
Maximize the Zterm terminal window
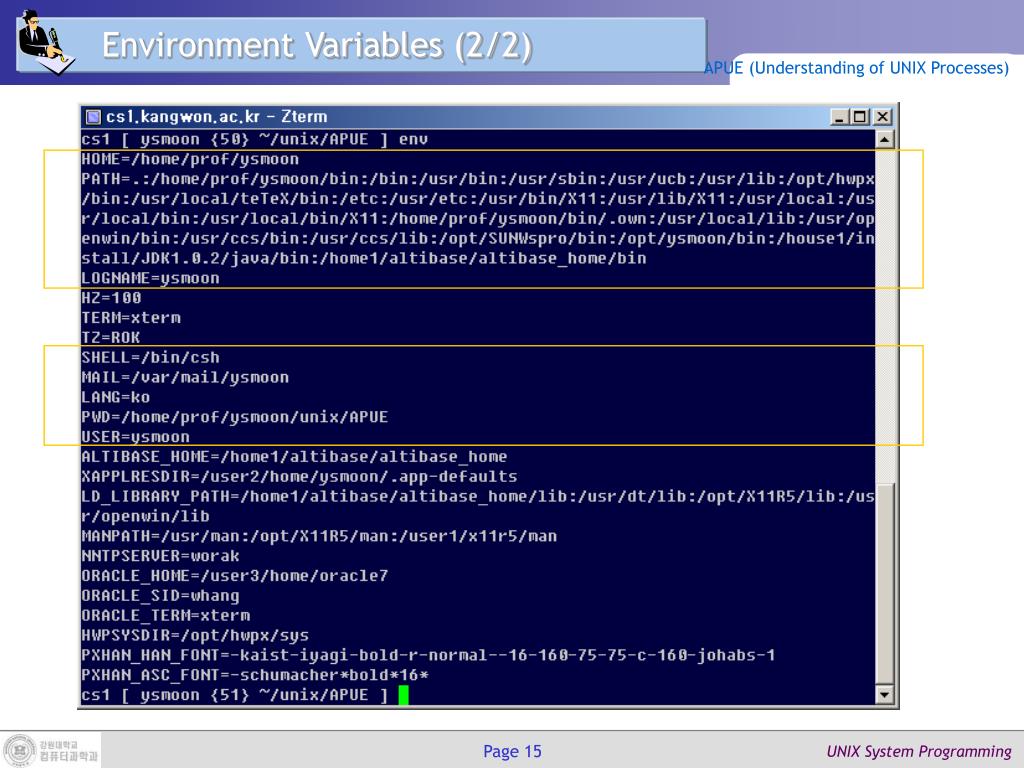[x=861, y=117]
